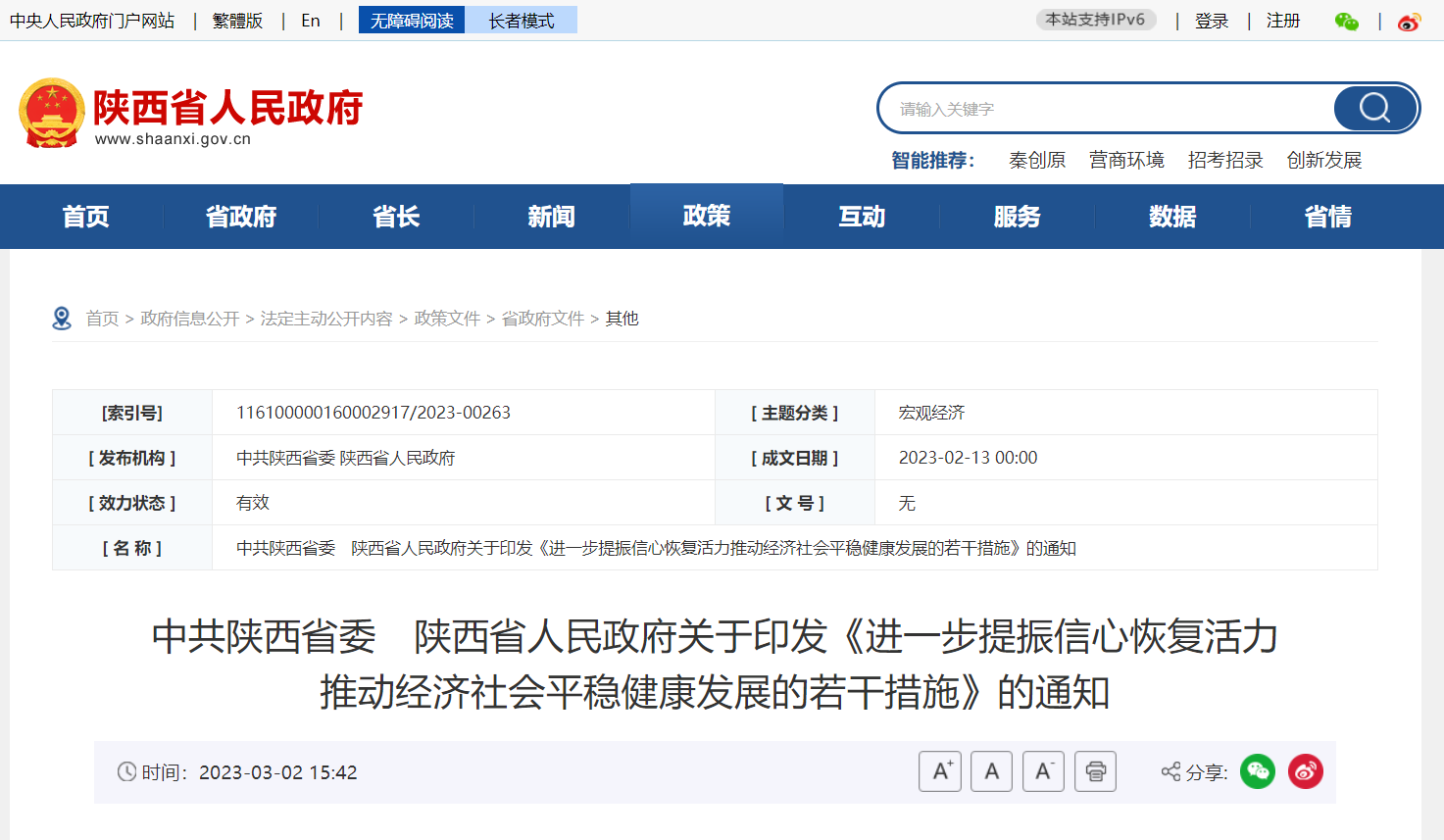Click the search magnifier button
Image resolution: width=1444 pixels, height=840 pixels.
coord(1375,108)
